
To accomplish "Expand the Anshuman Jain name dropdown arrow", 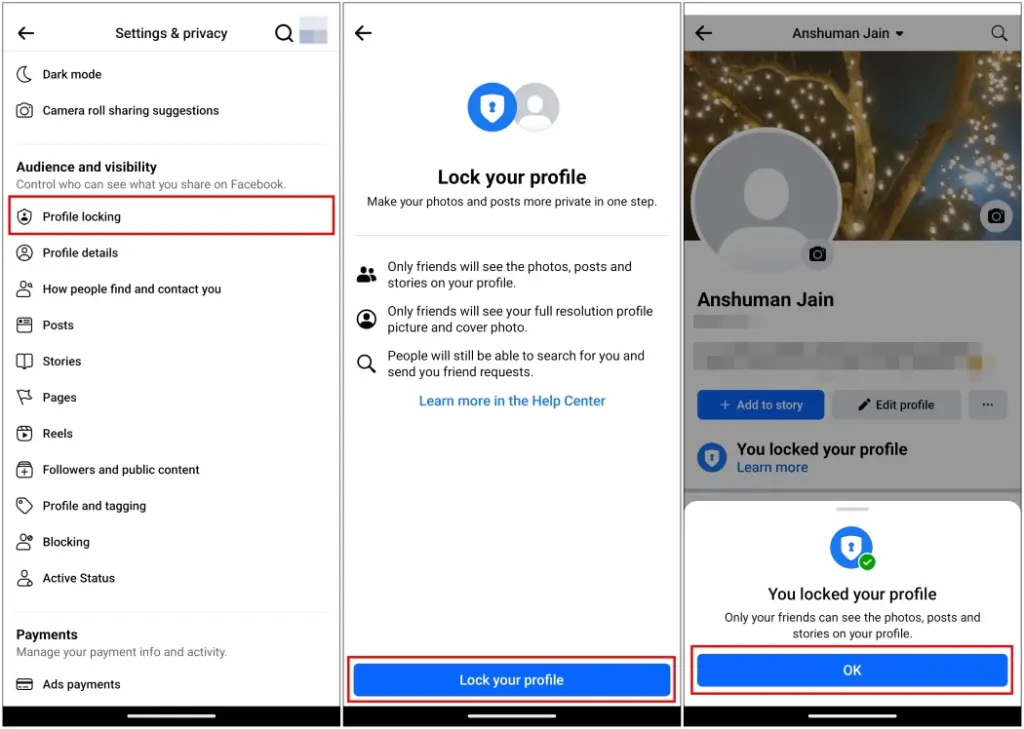I will tap(899, 33).
